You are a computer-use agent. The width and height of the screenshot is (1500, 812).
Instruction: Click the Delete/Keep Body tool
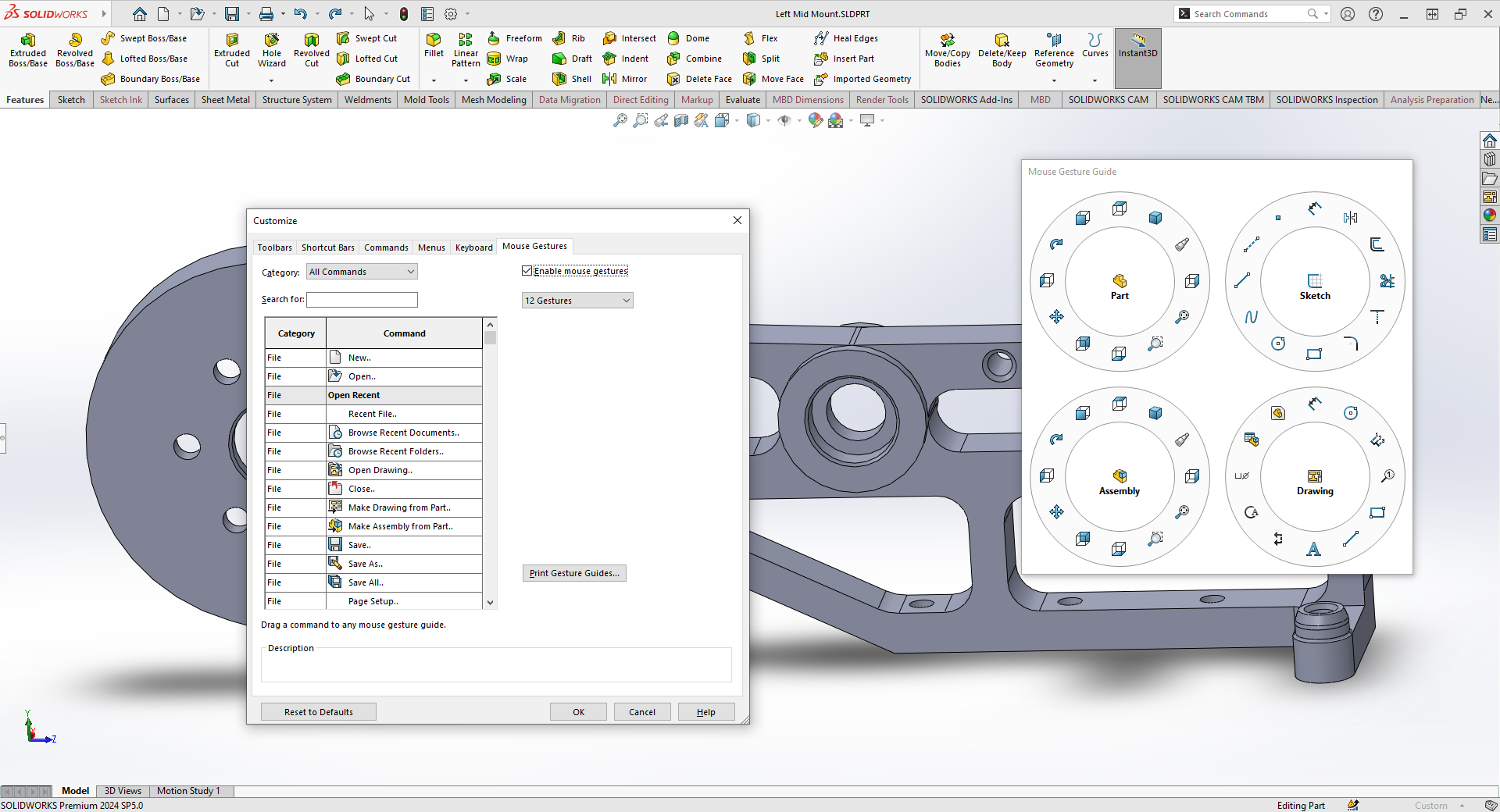click(x=1002, y=50)
